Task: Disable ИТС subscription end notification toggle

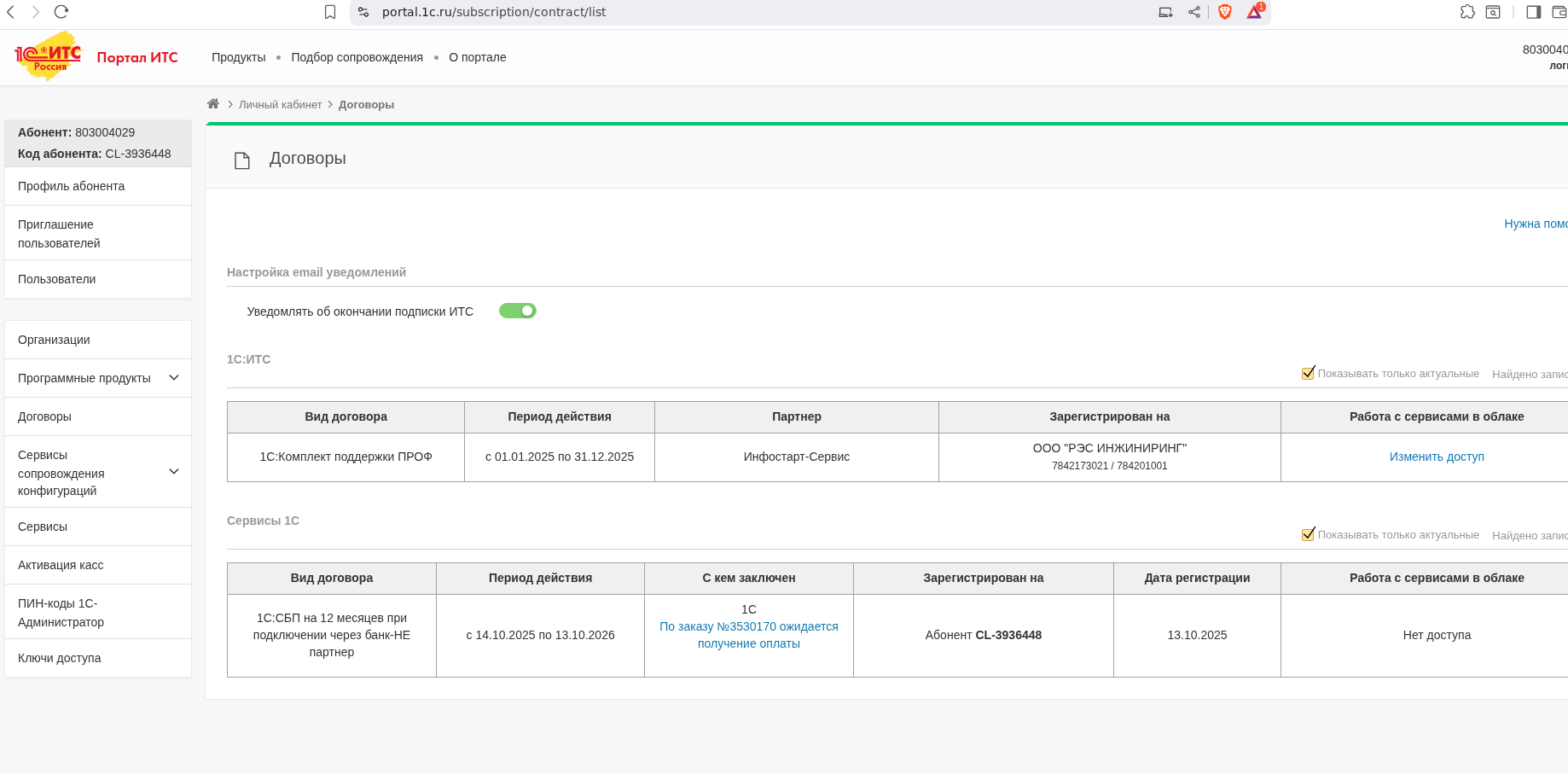Action: (x=518, y=311)
